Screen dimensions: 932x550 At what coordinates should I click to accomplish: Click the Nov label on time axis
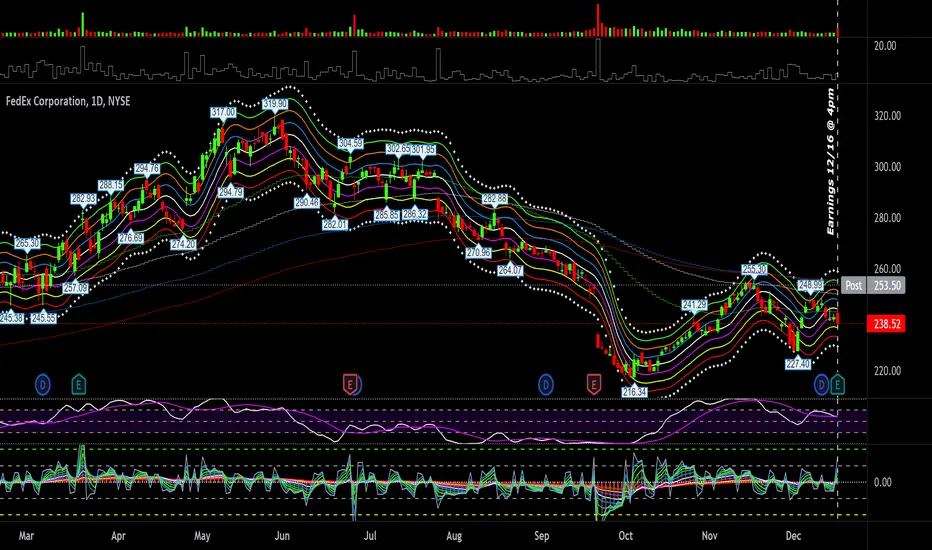point(709,536)
